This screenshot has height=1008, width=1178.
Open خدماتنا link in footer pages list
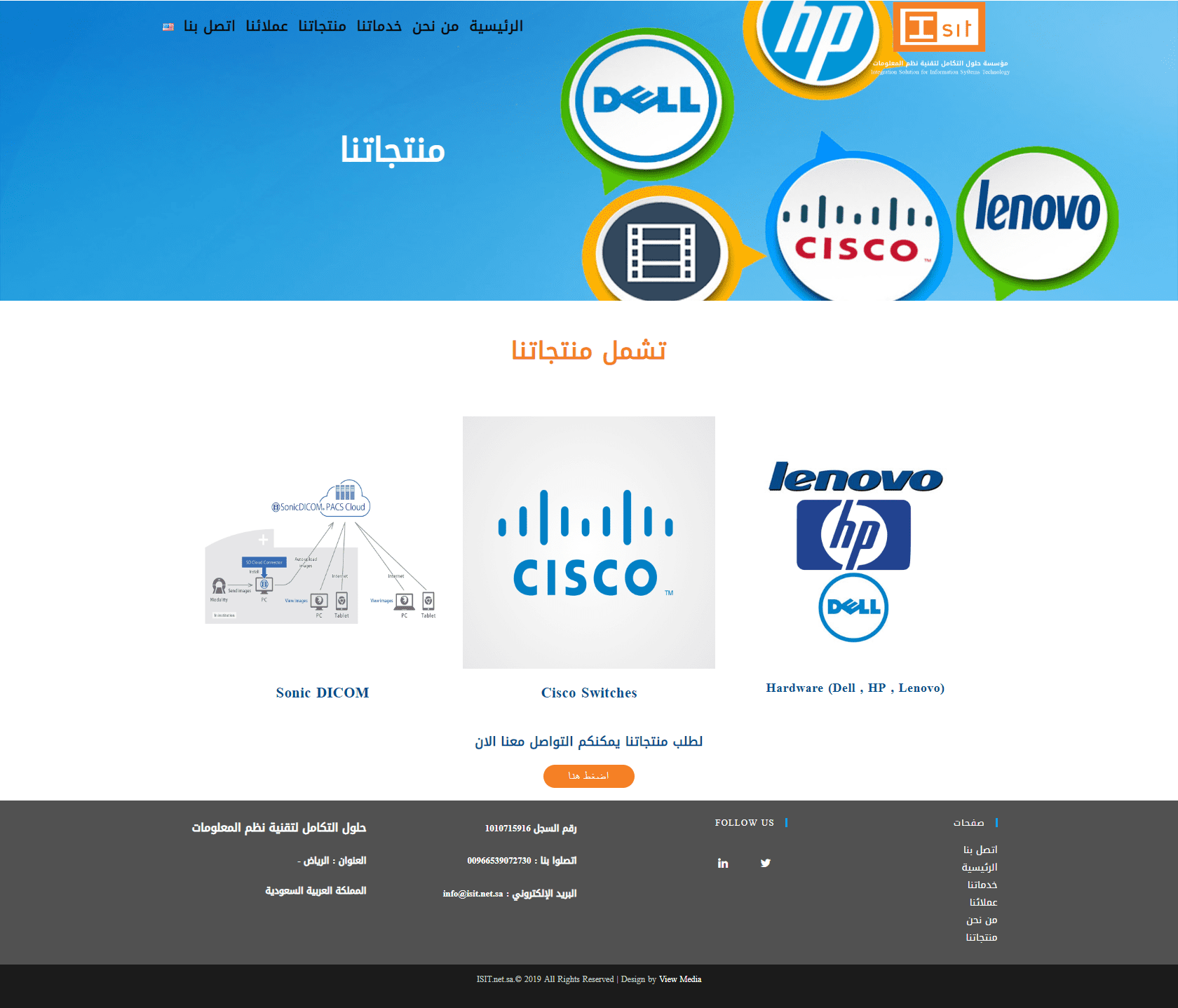pos(982,885)
